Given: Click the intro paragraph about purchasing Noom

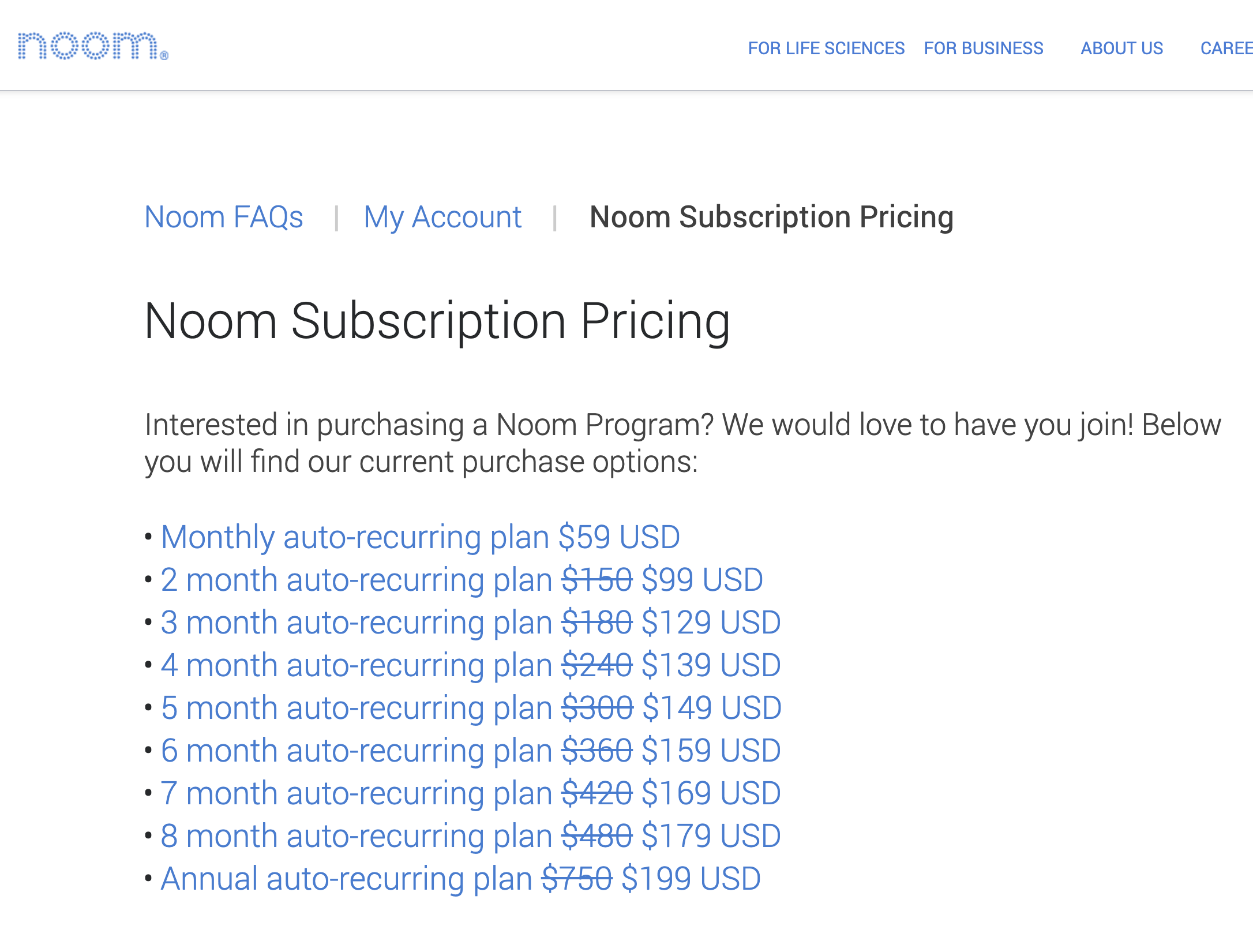Looking at the screenshot, I should point(682,443).
